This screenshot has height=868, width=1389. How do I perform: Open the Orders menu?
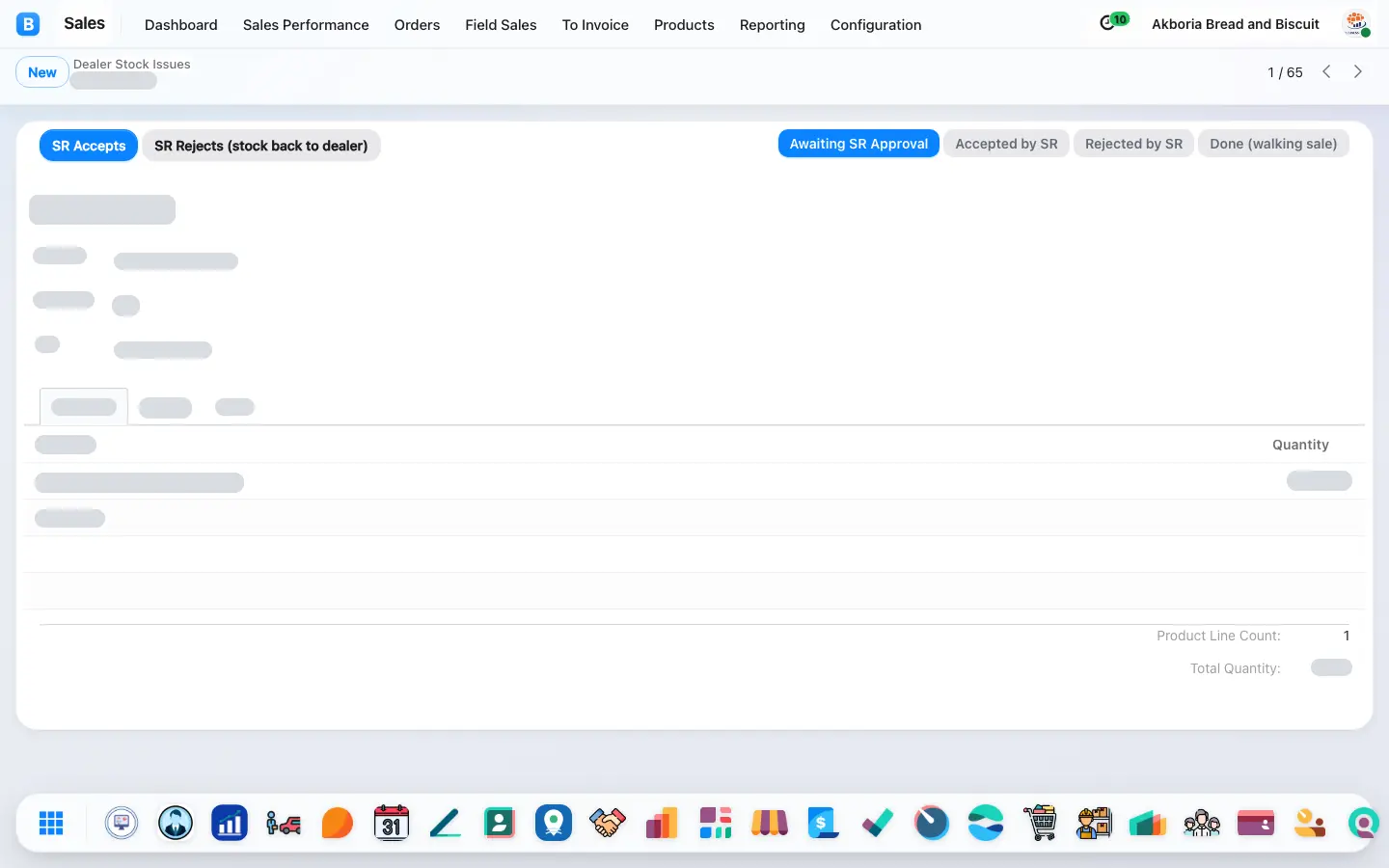417,24
